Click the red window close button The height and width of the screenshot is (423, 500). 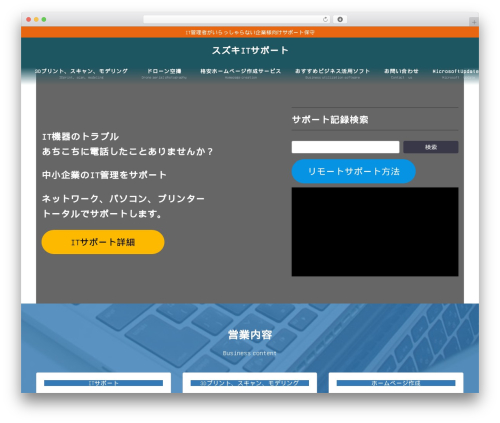pos(29,20)
